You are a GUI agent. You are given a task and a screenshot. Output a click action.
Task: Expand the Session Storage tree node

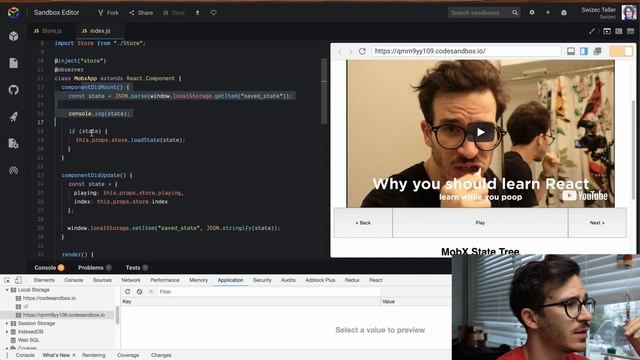[x=7, y=323]
